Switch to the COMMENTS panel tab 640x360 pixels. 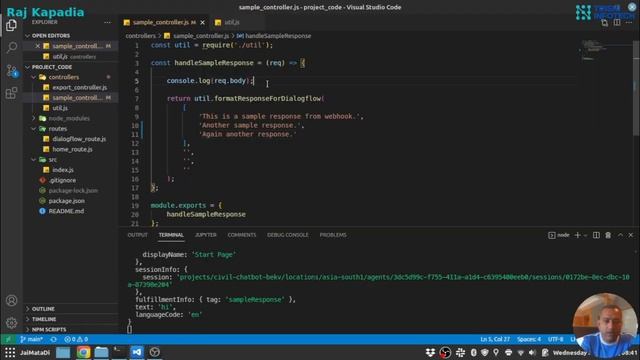click(242, 235)
